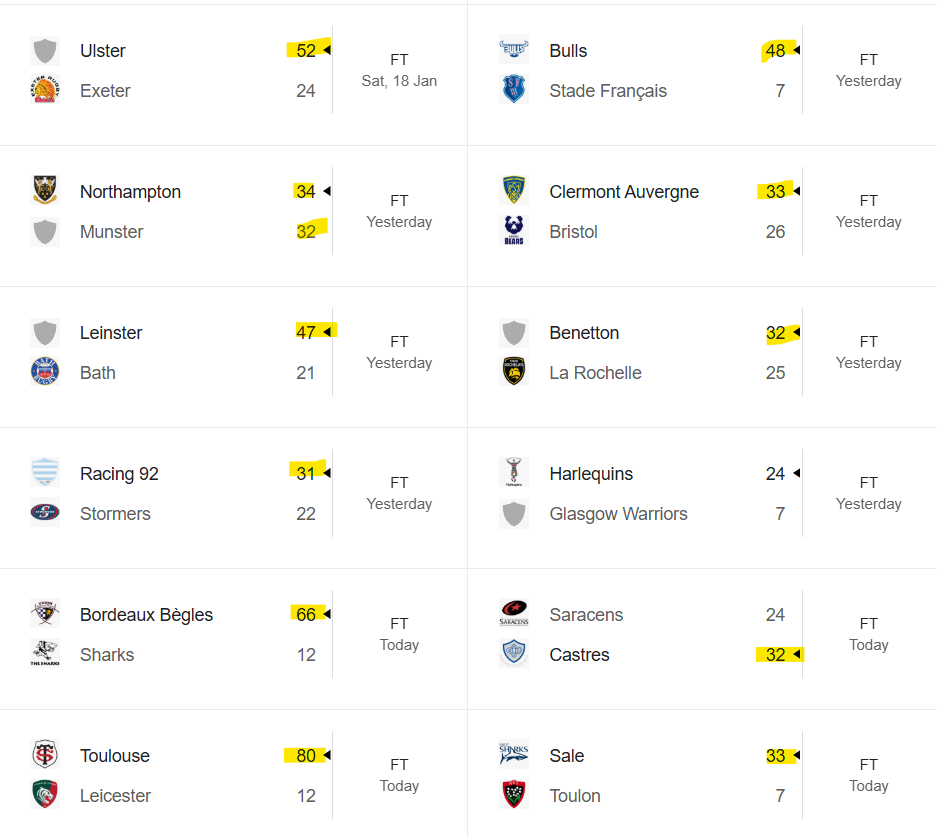The height and width of the screenshot is (837, 937).
Task: Click the Clermont Auvergne crest icon
Action: point(514,191)
